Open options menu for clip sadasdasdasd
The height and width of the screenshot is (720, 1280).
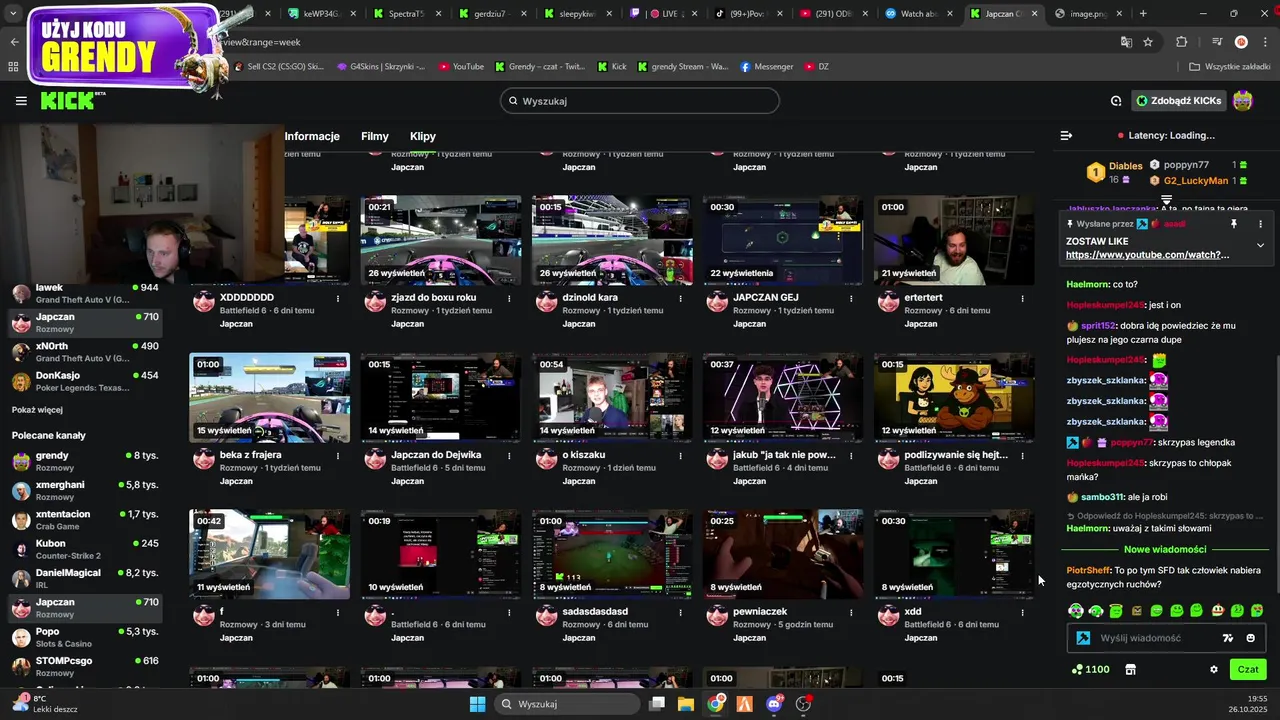pyautogui.click(x=680, y=612)
